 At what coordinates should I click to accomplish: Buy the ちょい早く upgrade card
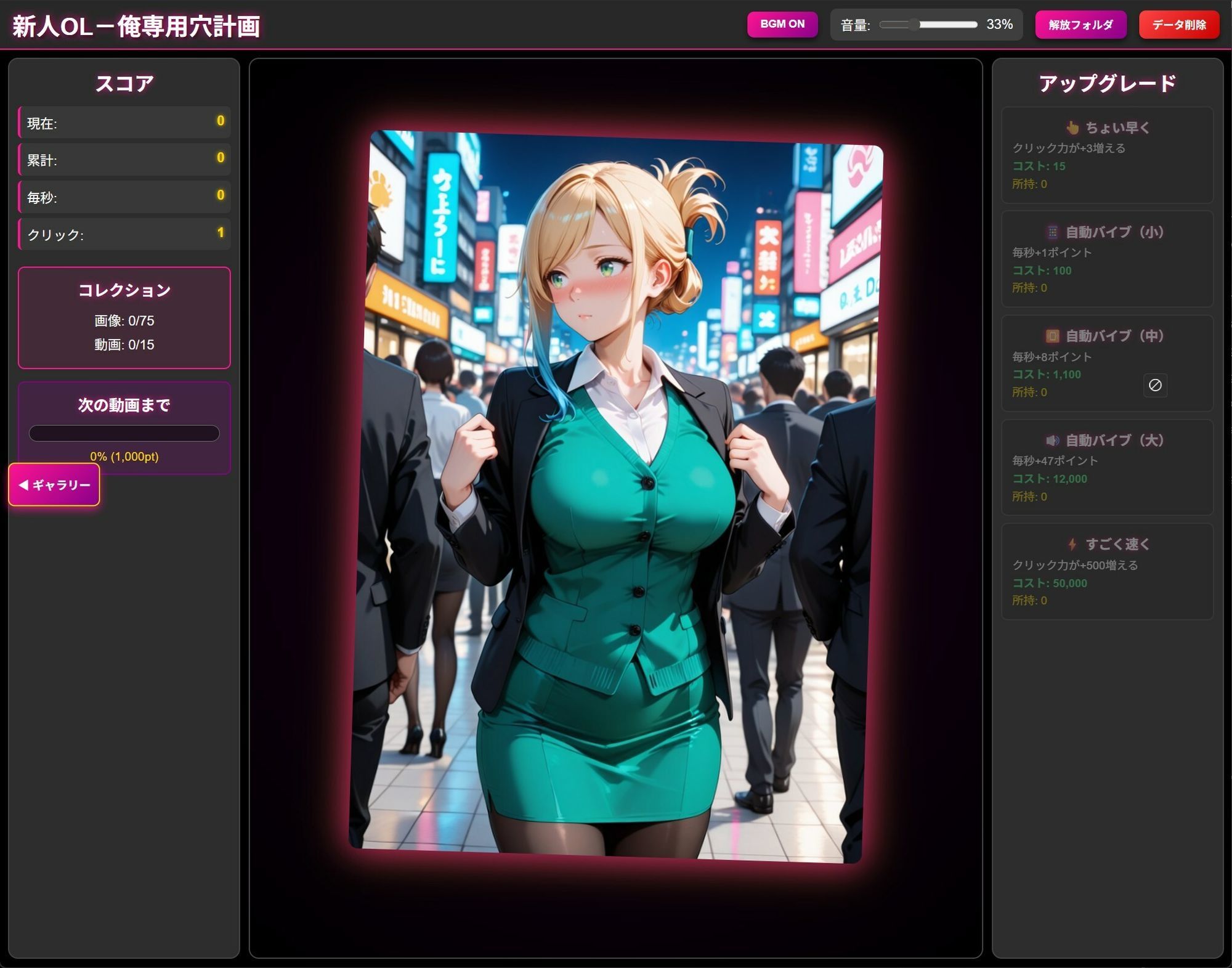click(x=1107, y=155)
